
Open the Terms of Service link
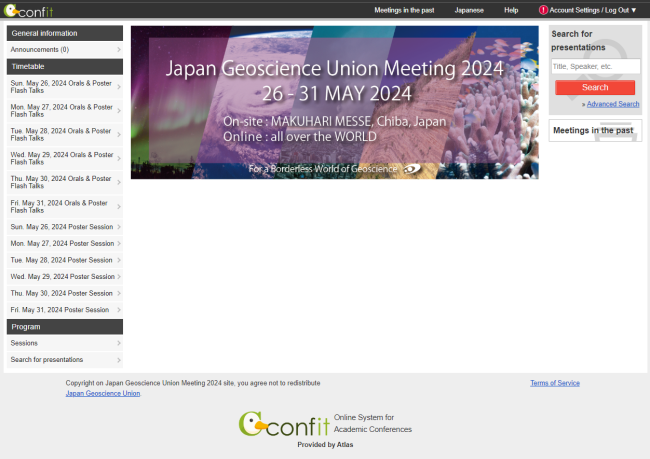(x=555, y=383)
